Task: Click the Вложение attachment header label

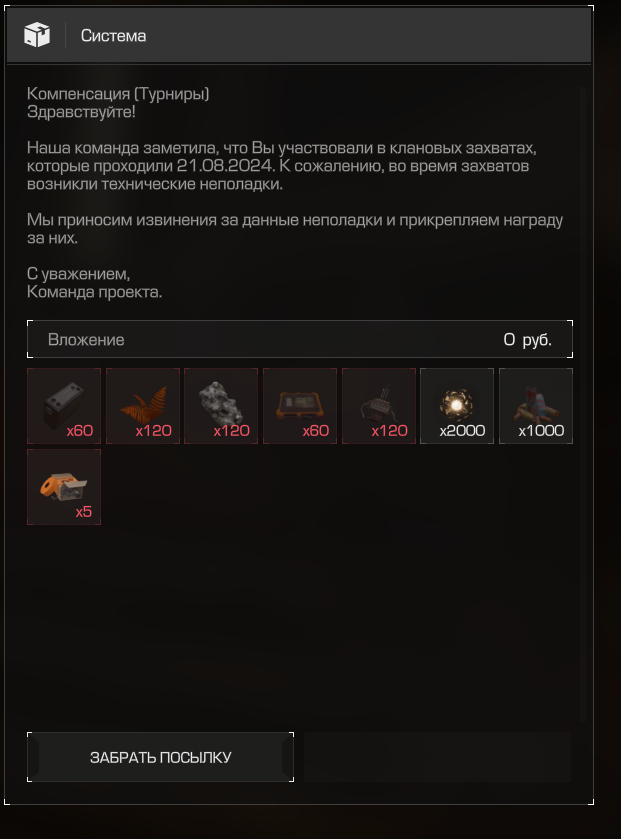Action: [x=86, y=340]
